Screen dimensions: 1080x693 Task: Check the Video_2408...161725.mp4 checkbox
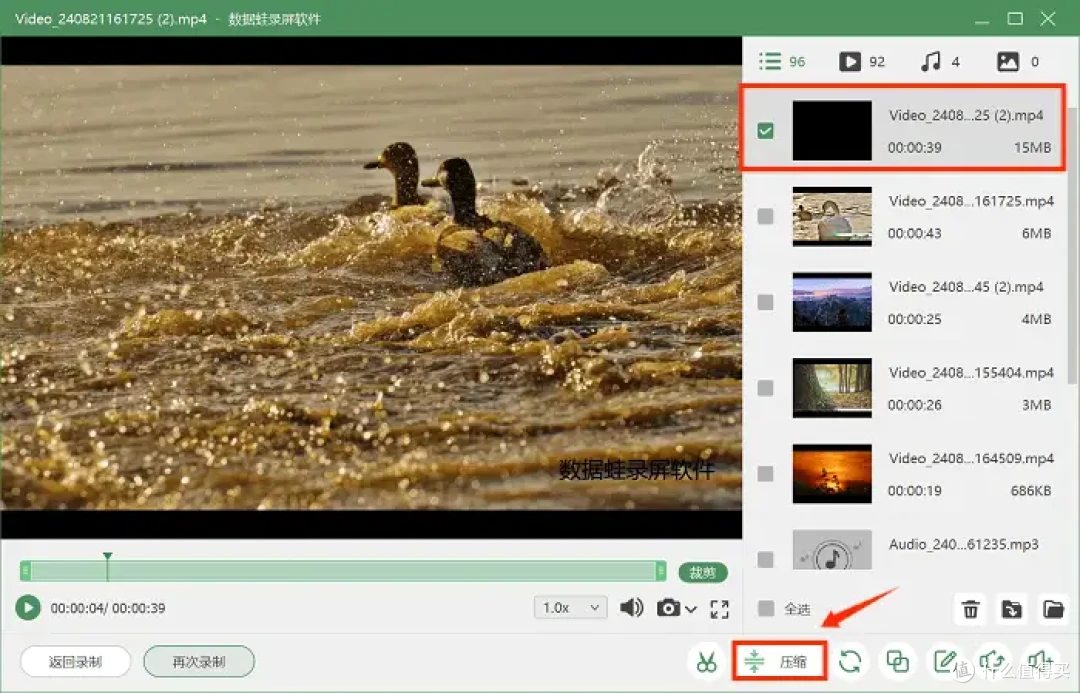[765, 216]
